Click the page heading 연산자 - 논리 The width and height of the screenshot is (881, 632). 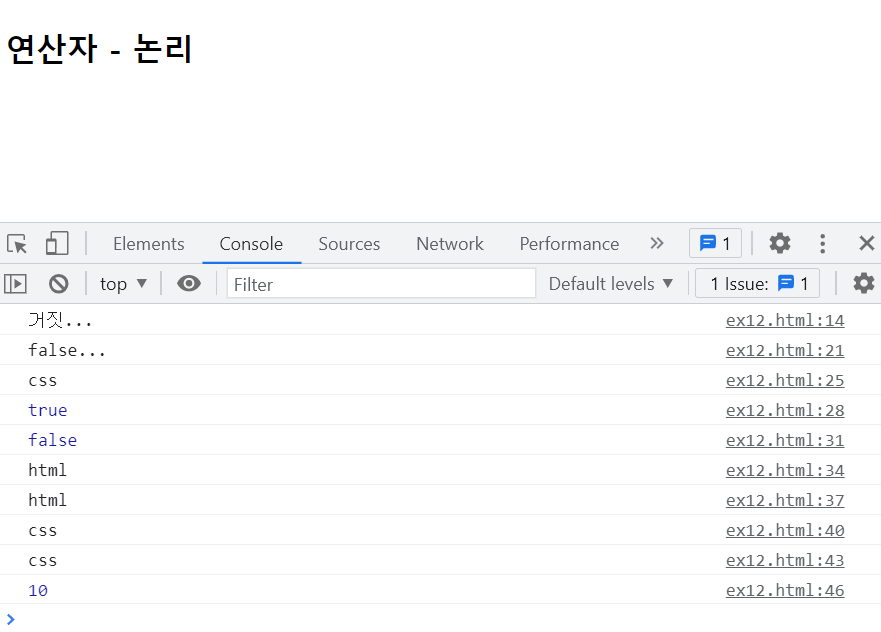point(100,49)
